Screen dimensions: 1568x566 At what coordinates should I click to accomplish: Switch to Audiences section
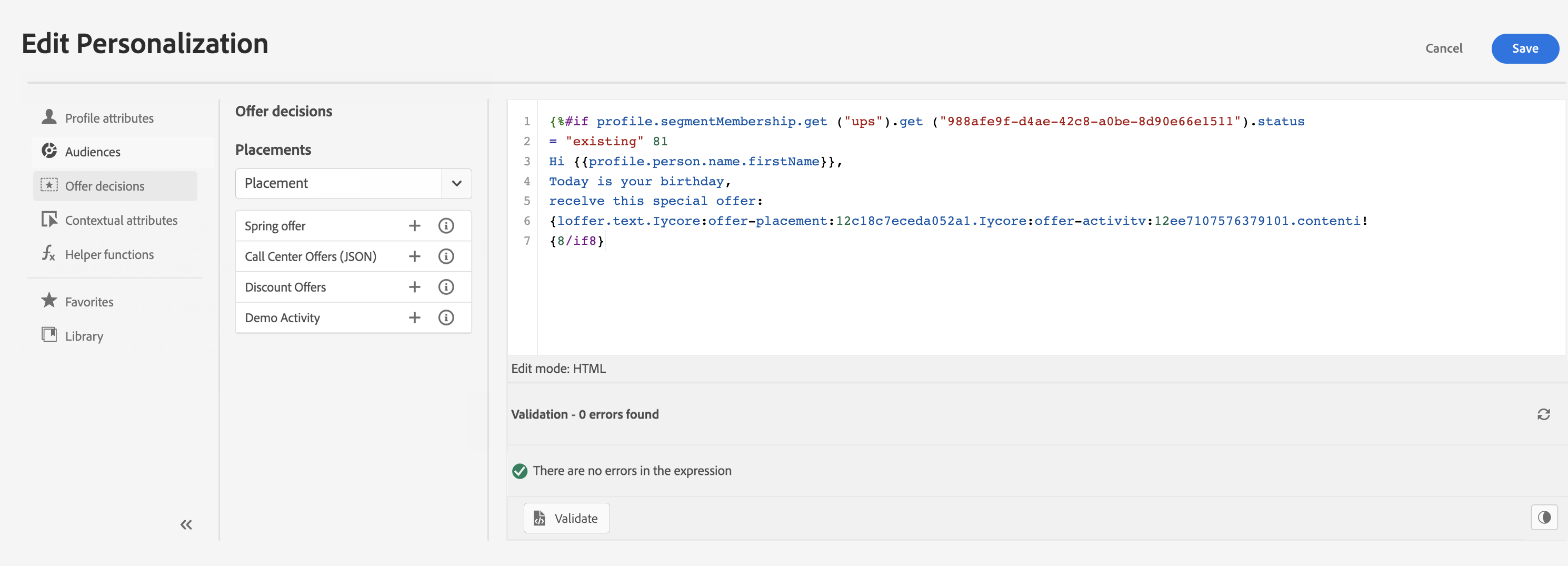coord(93,152)
